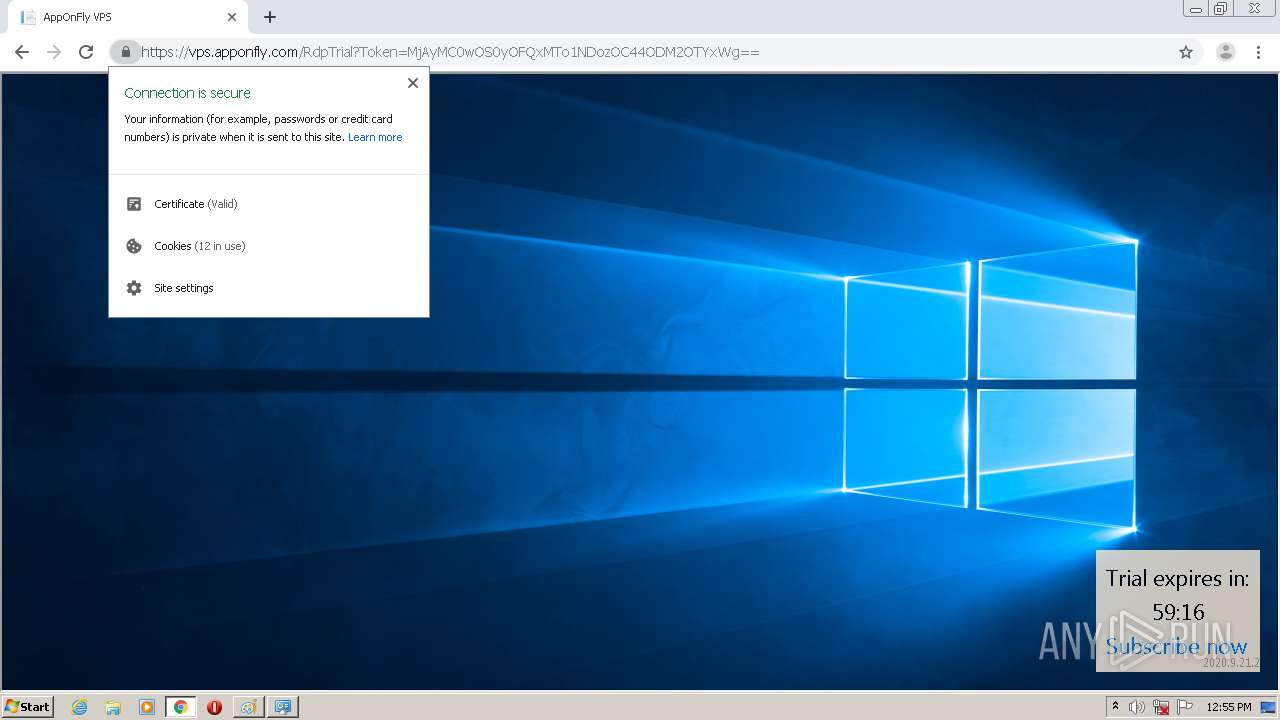Select the AppOnFly VPS tab
Image resolution: width=1280 pixels, height=720 pixels.
click(127, 17)
